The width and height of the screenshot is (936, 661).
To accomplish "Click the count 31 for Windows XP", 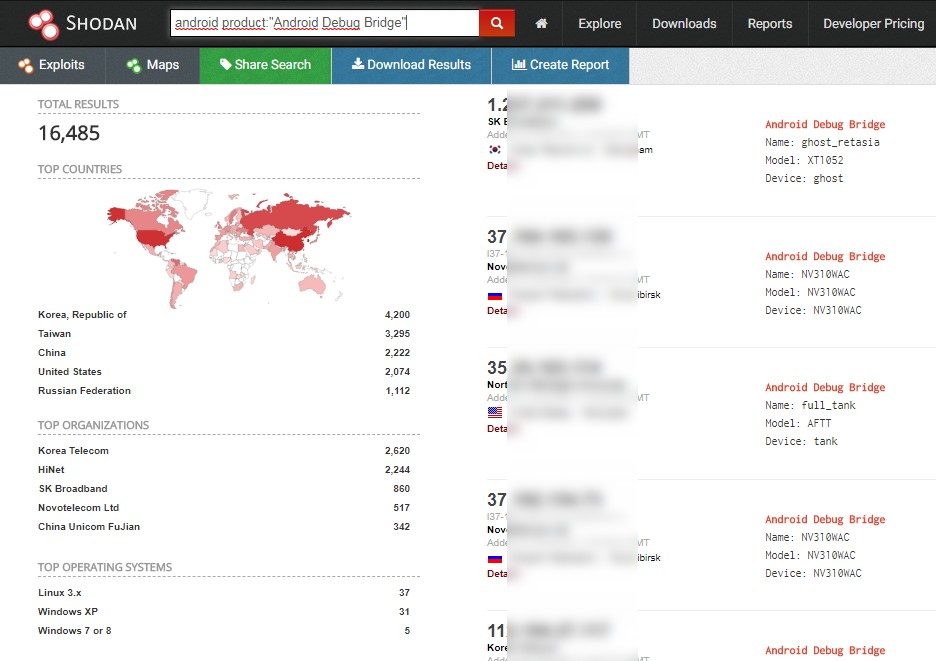I will tap(405, 612).
